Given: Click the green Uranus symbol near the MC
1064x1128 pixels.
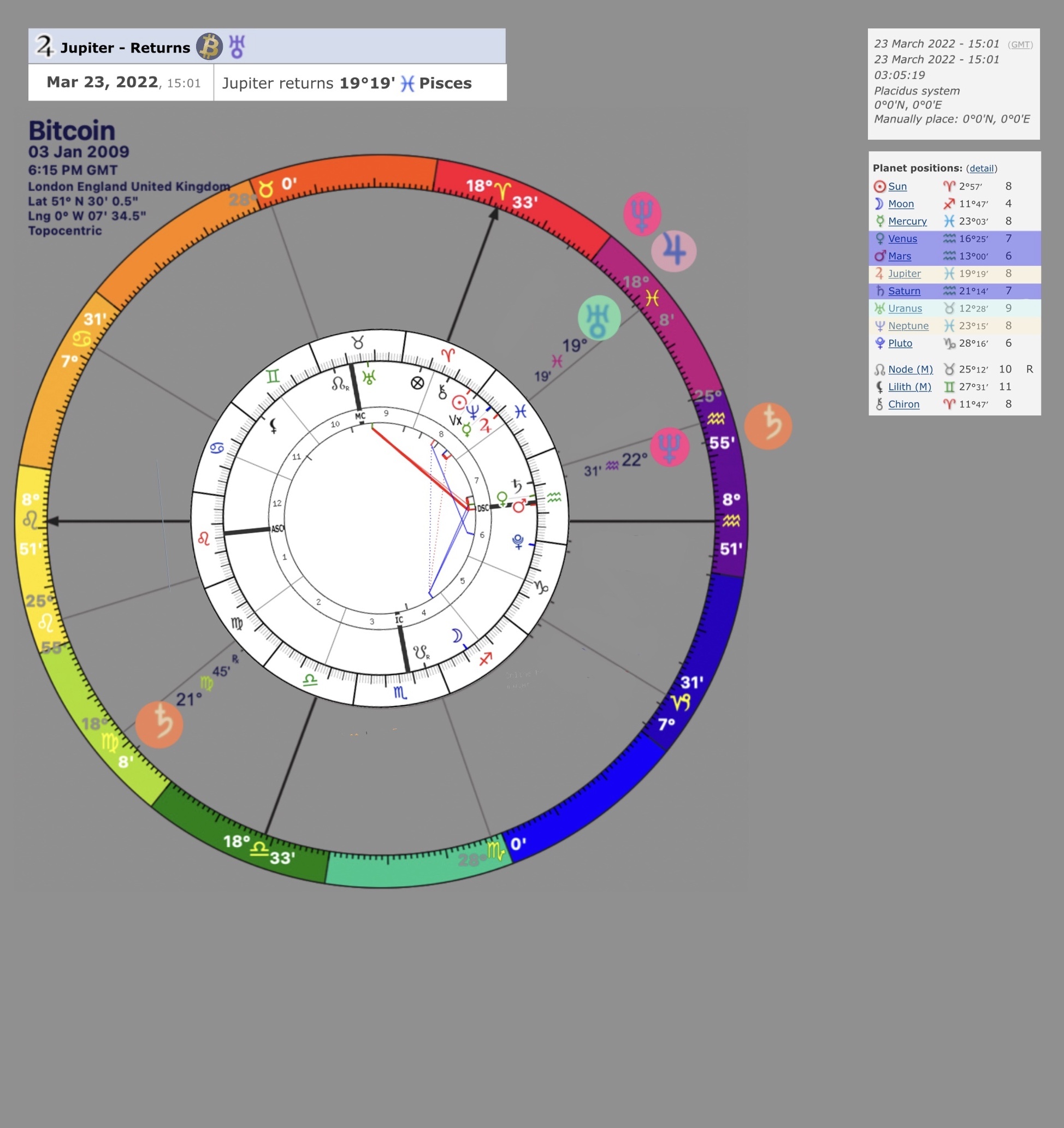Looking at the screenshot, I should (369, 377).
